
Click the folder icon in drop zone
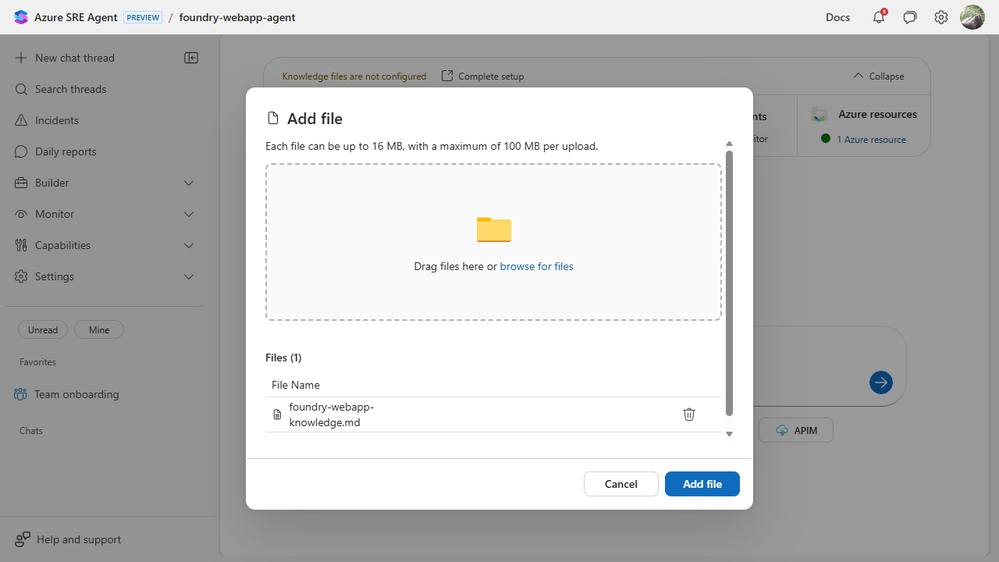494,230
